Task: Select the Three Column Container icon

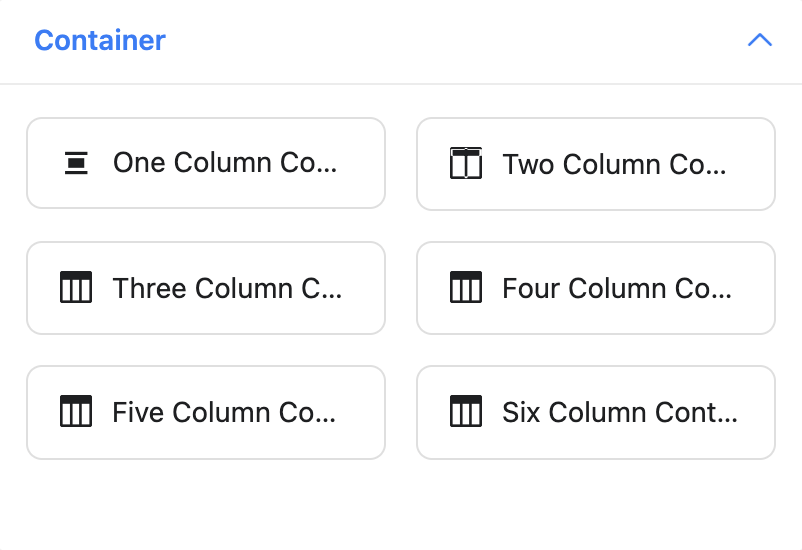Action: (76, 287)
